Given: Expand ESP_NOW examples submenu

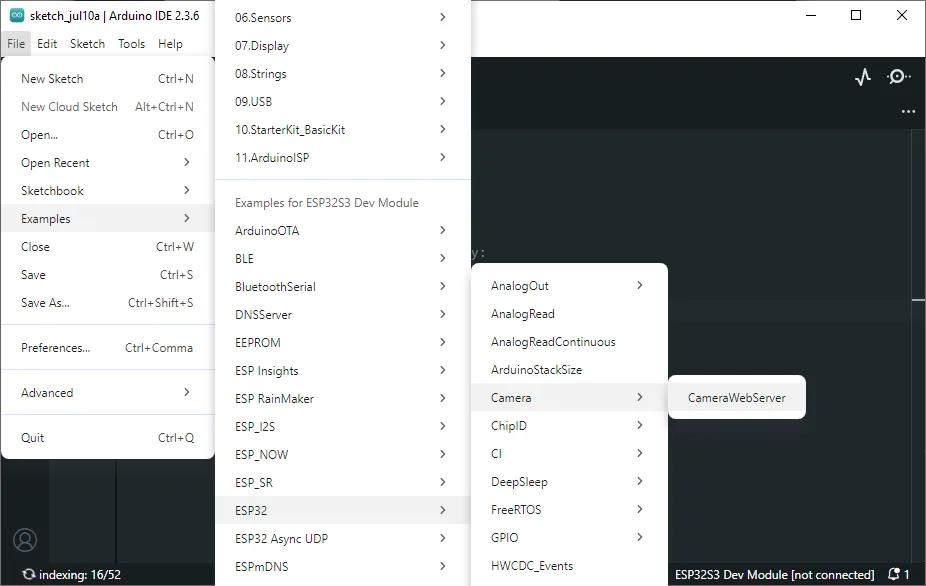Looking at the screenshot, I should tap(343, 455).
